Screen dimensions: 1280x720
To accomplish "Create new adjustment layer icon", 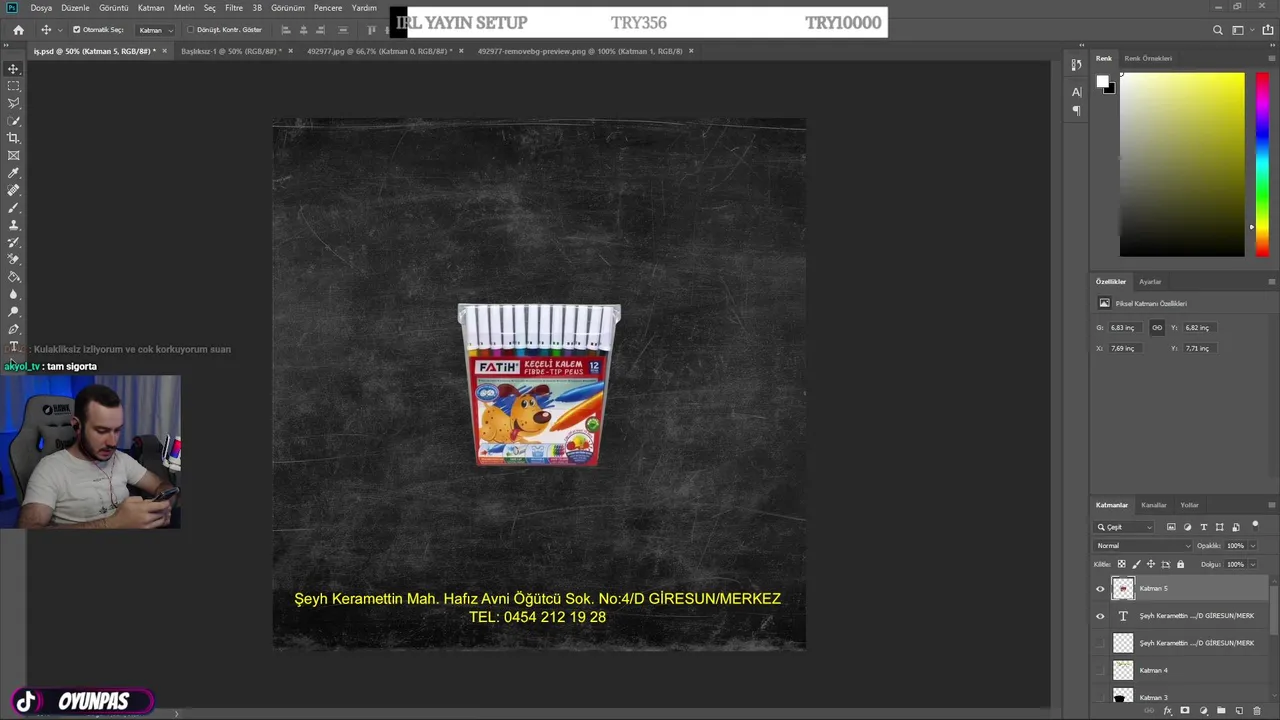I will pyautogui.click(x=1203, y=711).
